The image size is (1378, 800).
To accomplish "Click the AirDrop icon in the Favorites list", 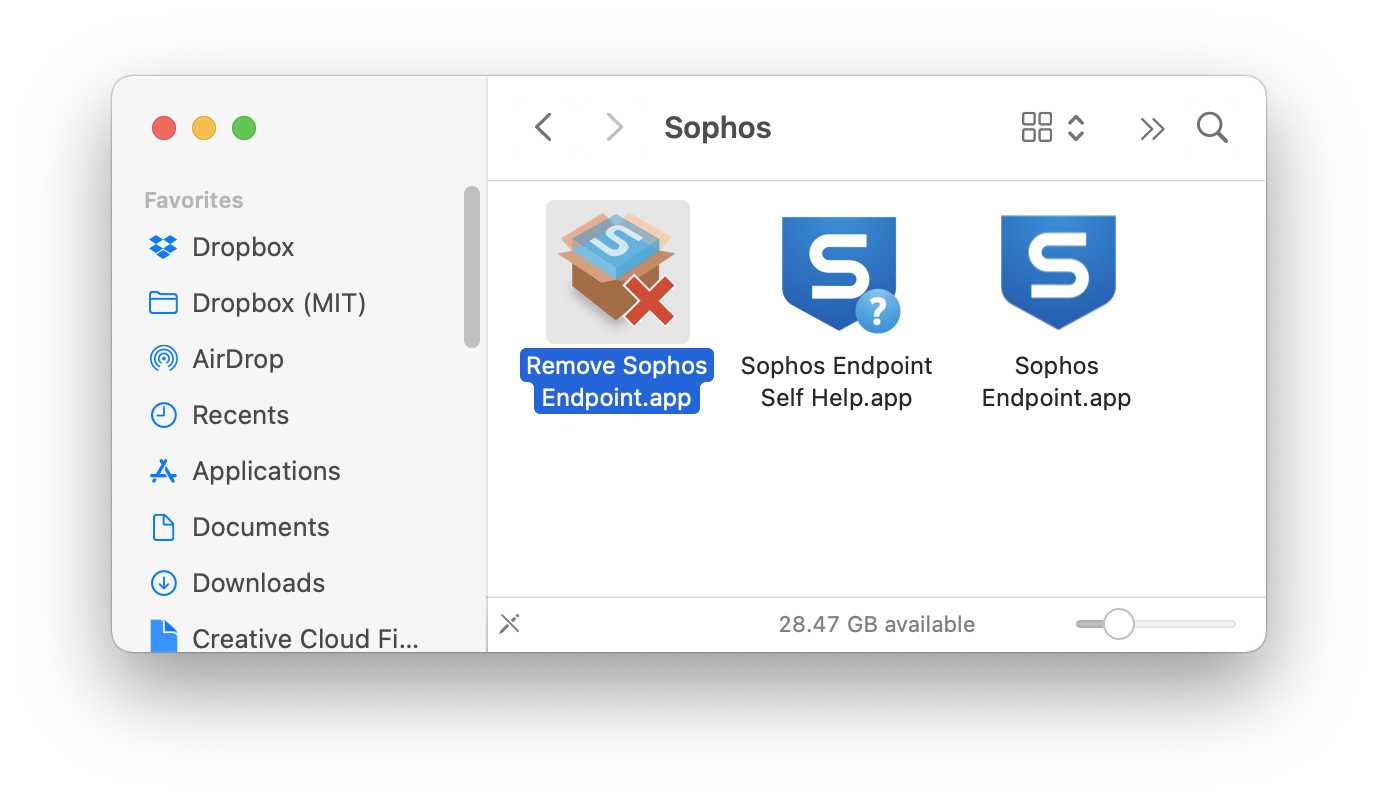I will pos(163,359).
